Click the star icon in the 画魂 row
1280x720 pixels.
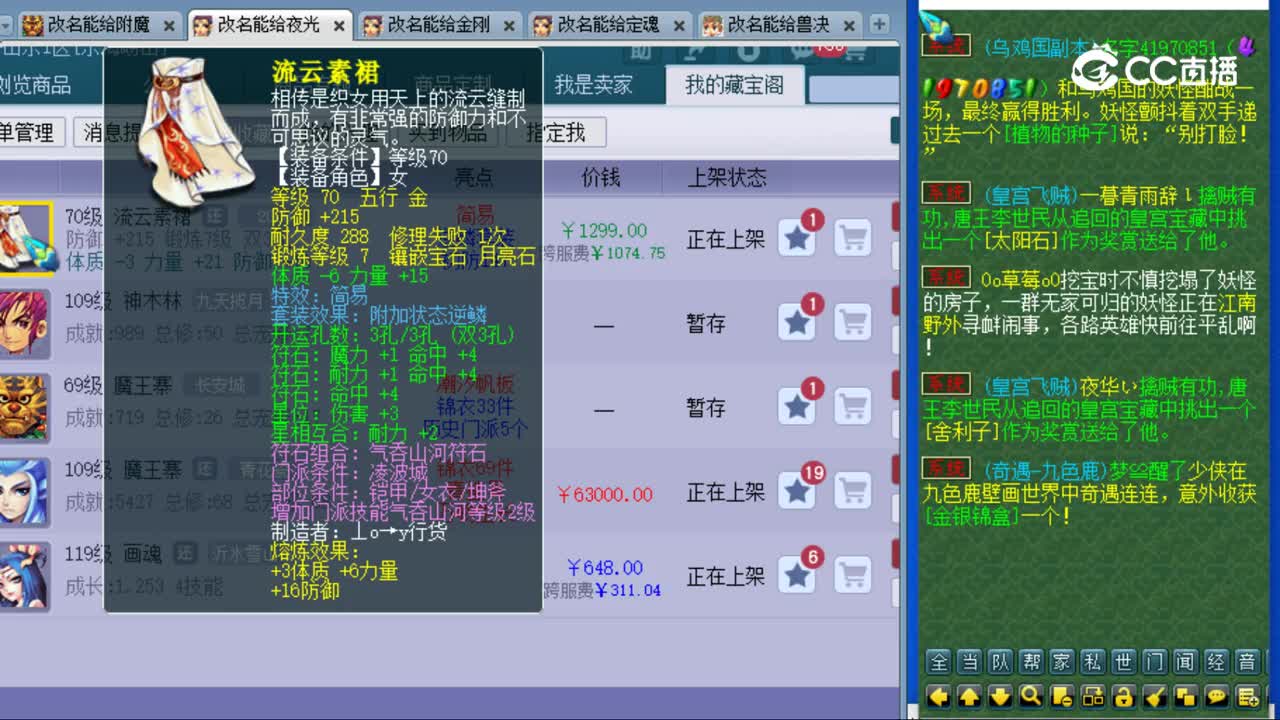click(x=797, y=576)
